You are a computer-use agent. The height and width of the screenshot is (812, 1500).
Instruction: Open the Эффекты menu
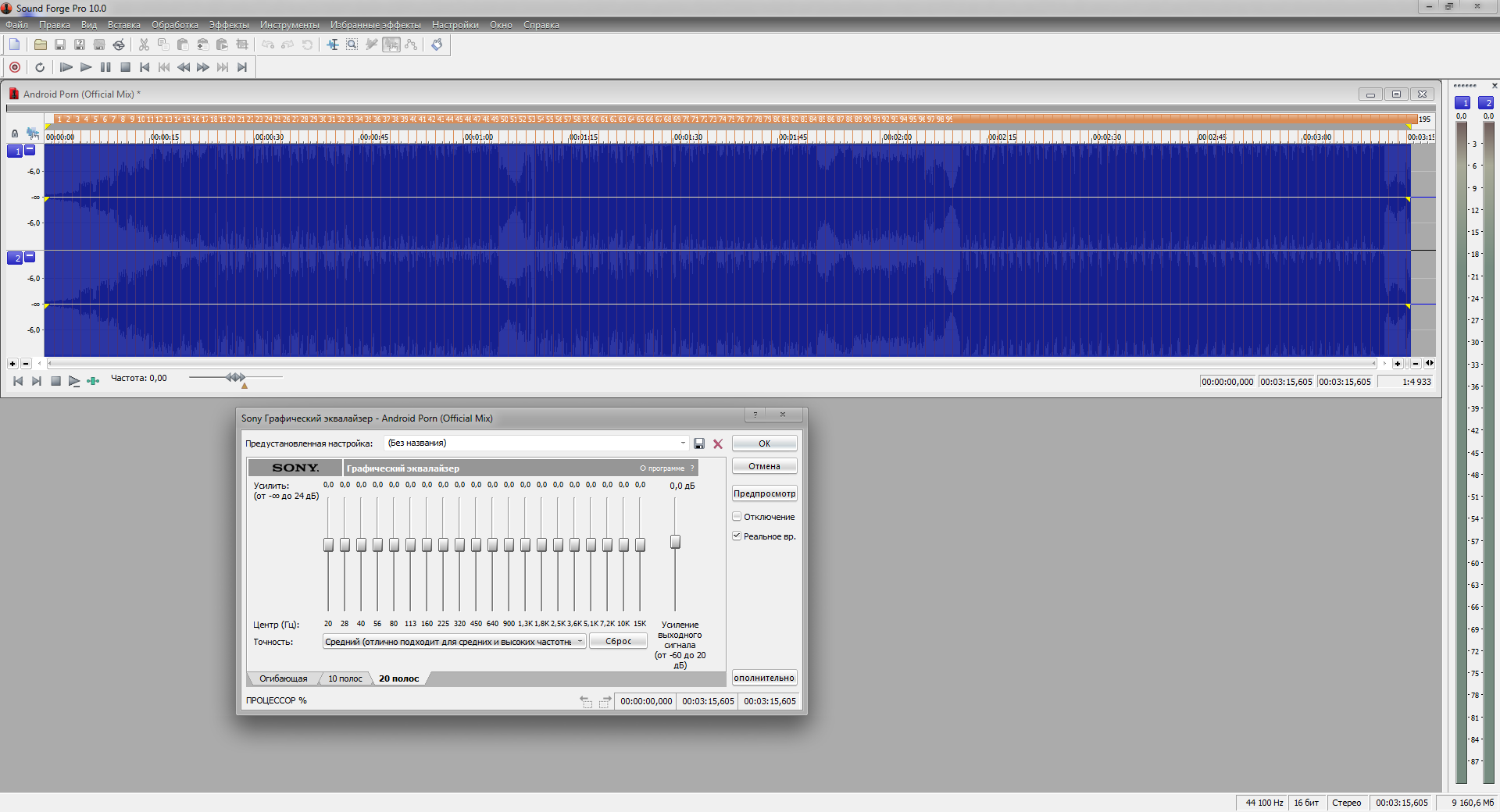pos(229,25)
